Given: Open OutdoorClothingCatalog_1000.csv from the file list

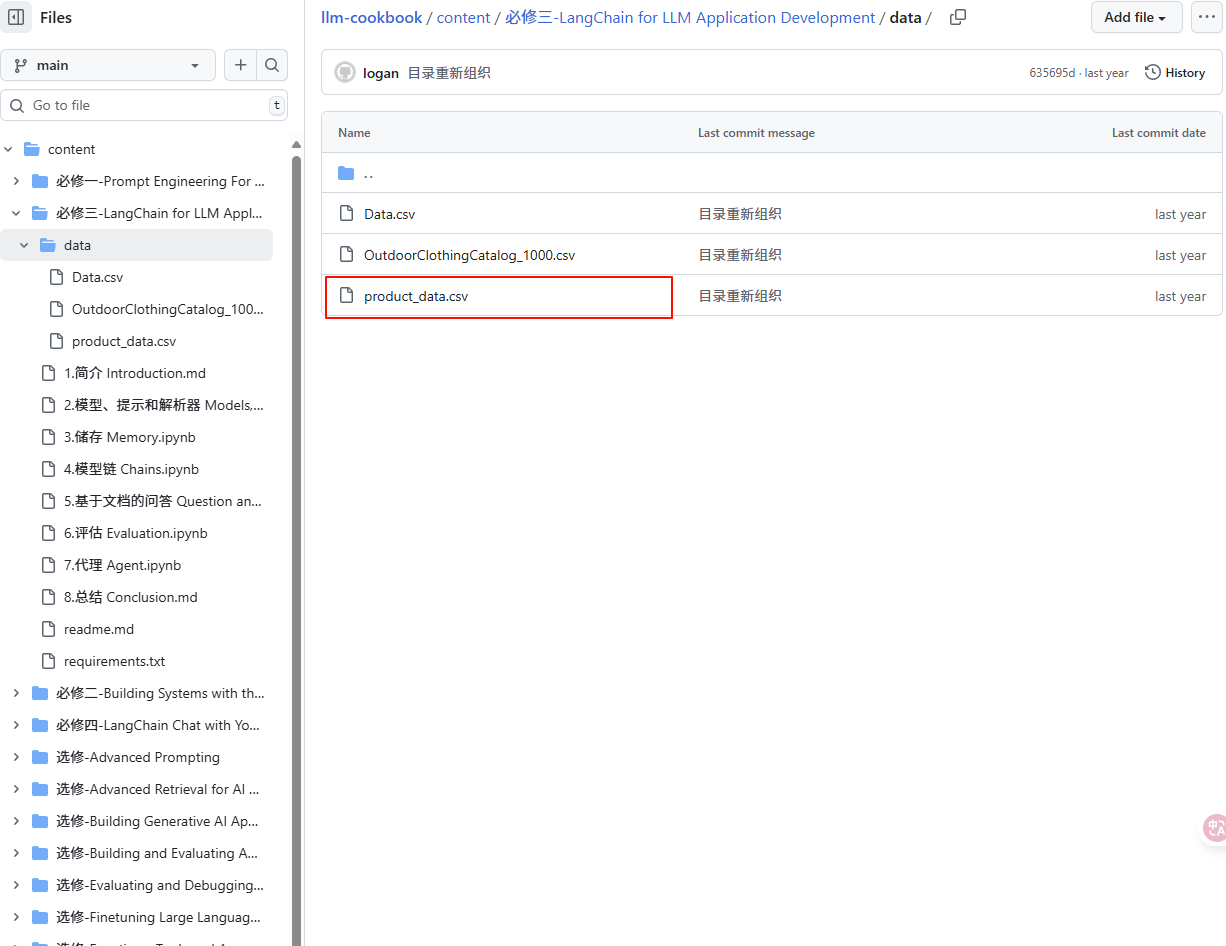Looking at the screenshot, I should coord(470,255).
